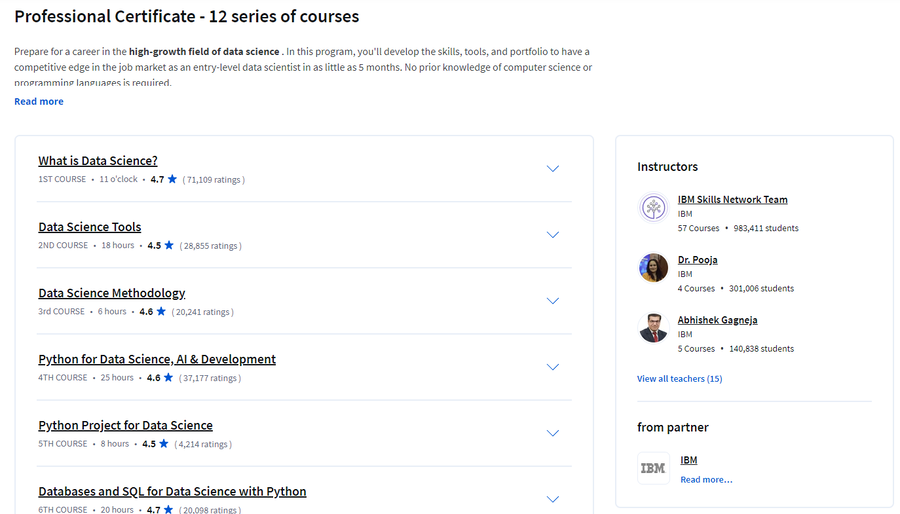The width and height of the screenshot is (900, 514).
Task: Open the IBM Skills Network Team instructor link
Action: (x=732, y=200)
